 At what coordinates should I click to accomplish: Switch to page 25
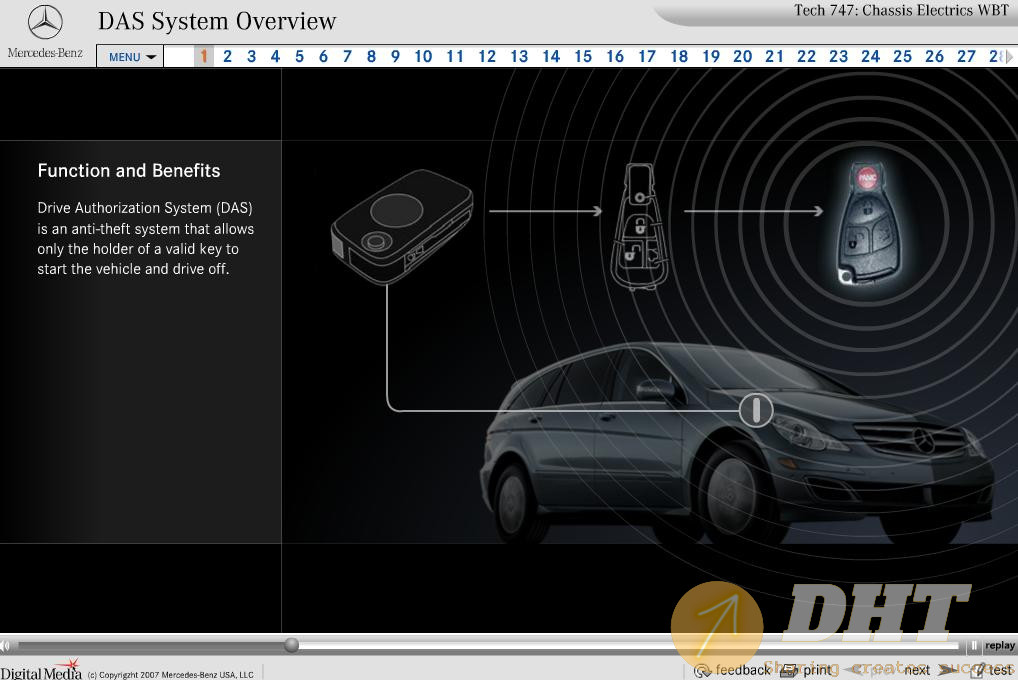click(902, 57)
